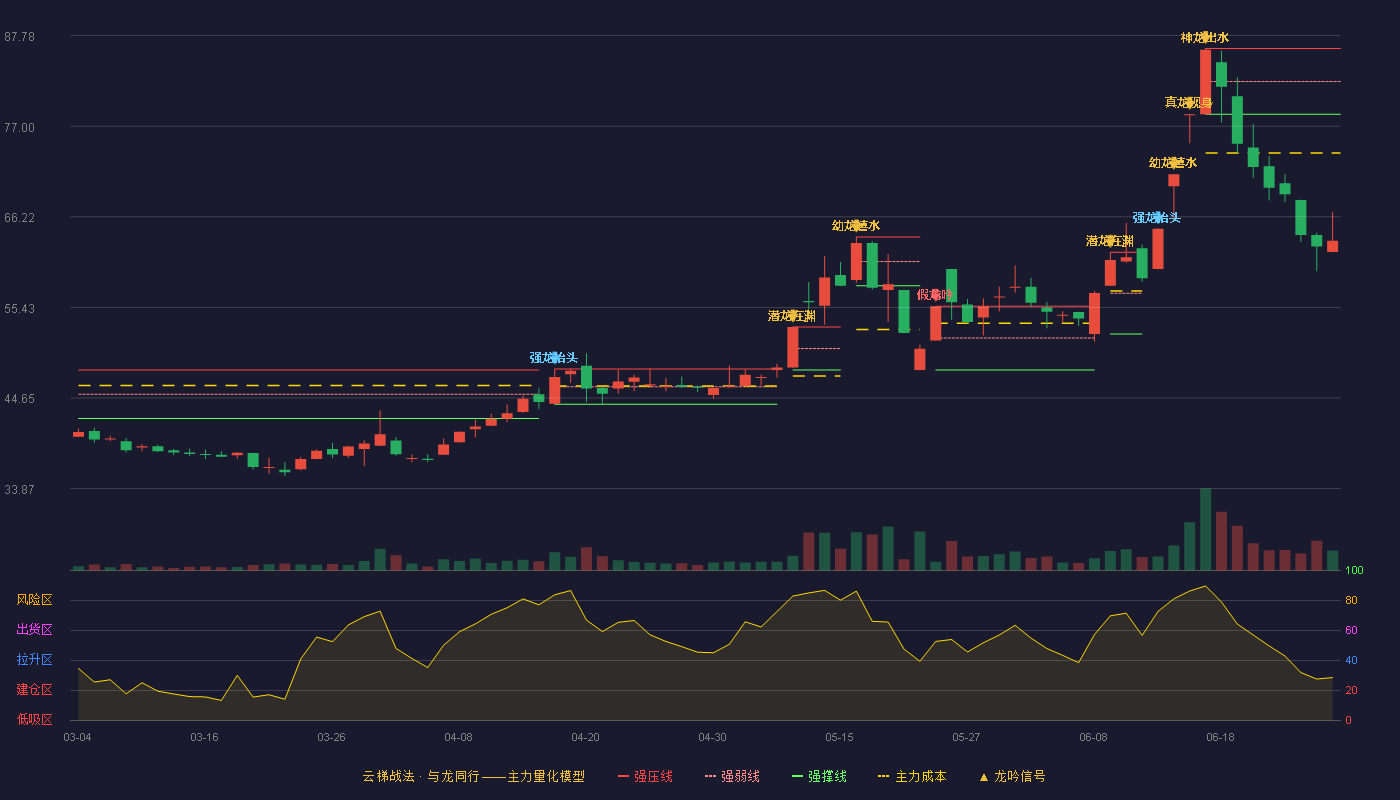Screen dimensions: 1400x800
Task: Click the 03-26 date axis label
Action: (x=331, y=737)
